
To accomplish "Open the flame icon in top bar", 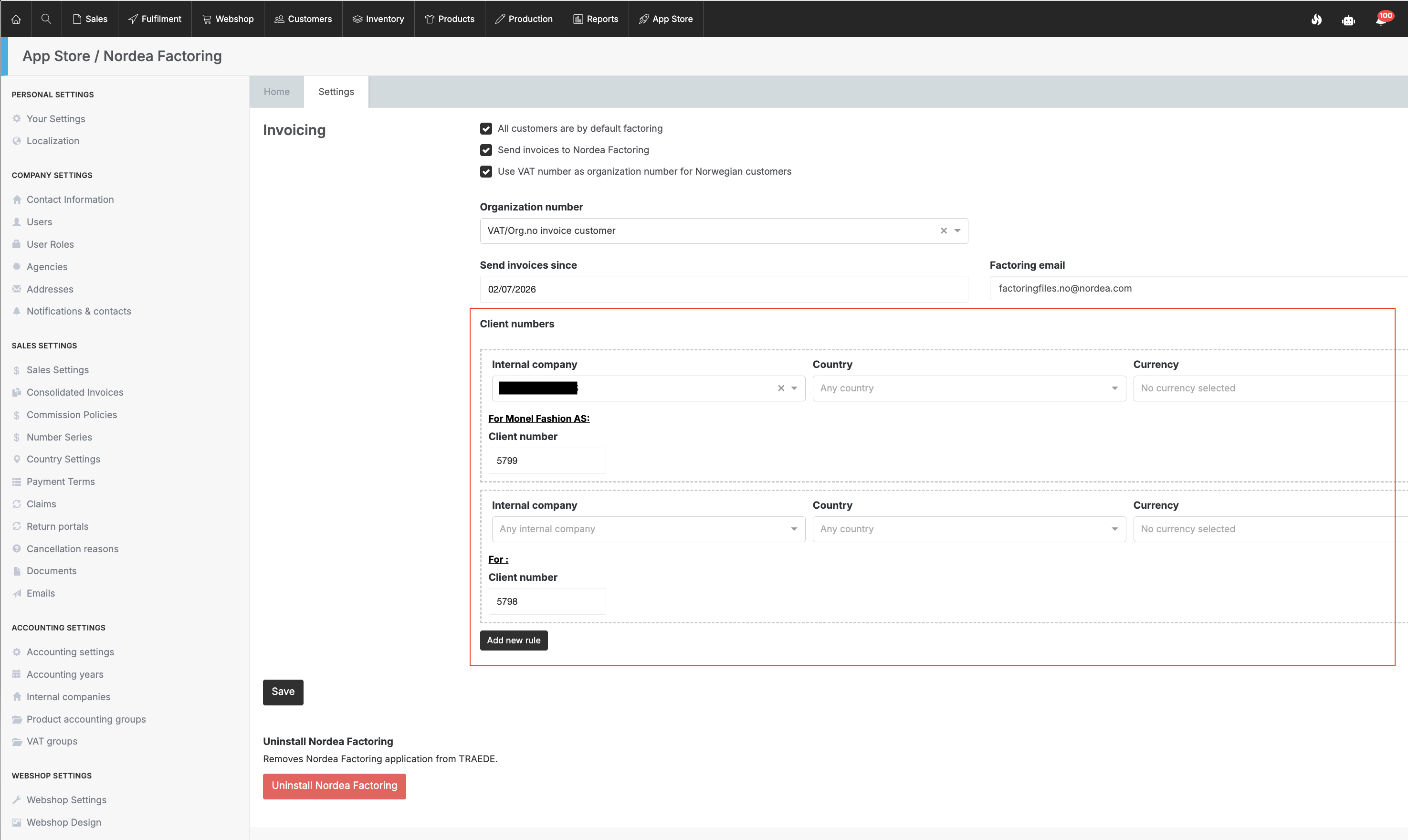I will coord(1316,19).
